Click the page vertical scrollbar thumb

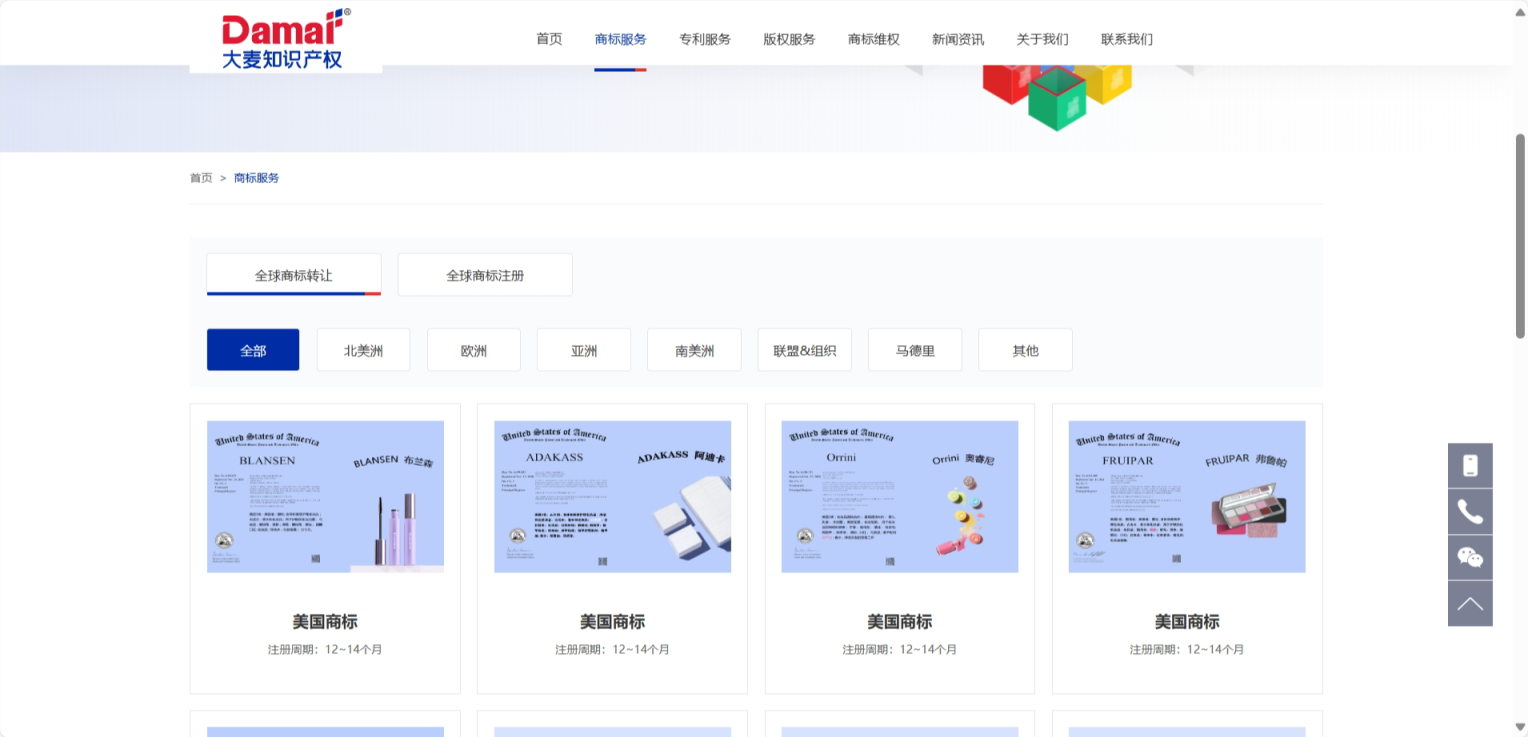point(1520,235)
